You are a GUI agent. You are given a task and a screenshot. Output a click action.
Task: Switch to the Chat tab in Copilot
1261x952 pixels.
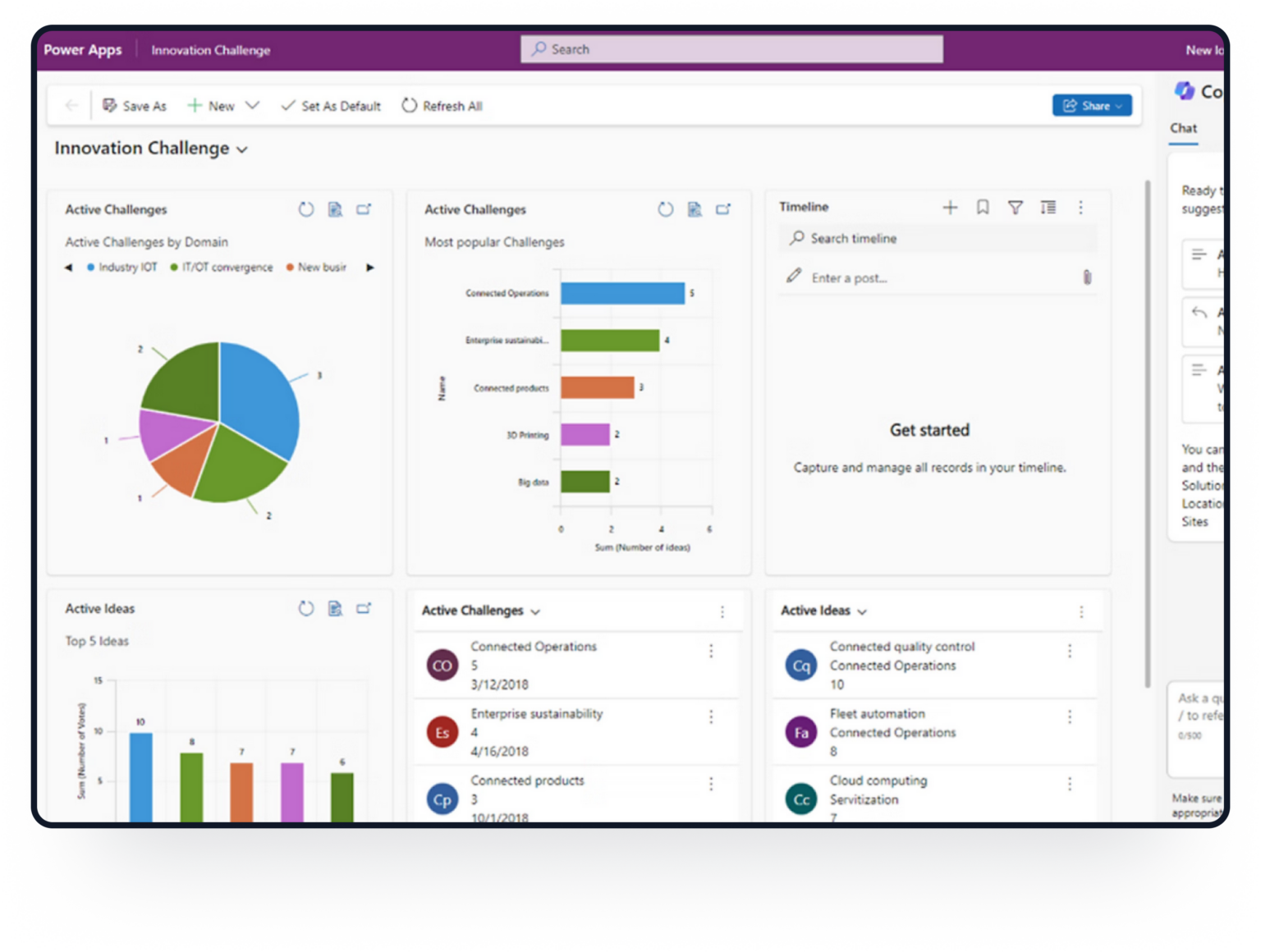click(1183, 128)
